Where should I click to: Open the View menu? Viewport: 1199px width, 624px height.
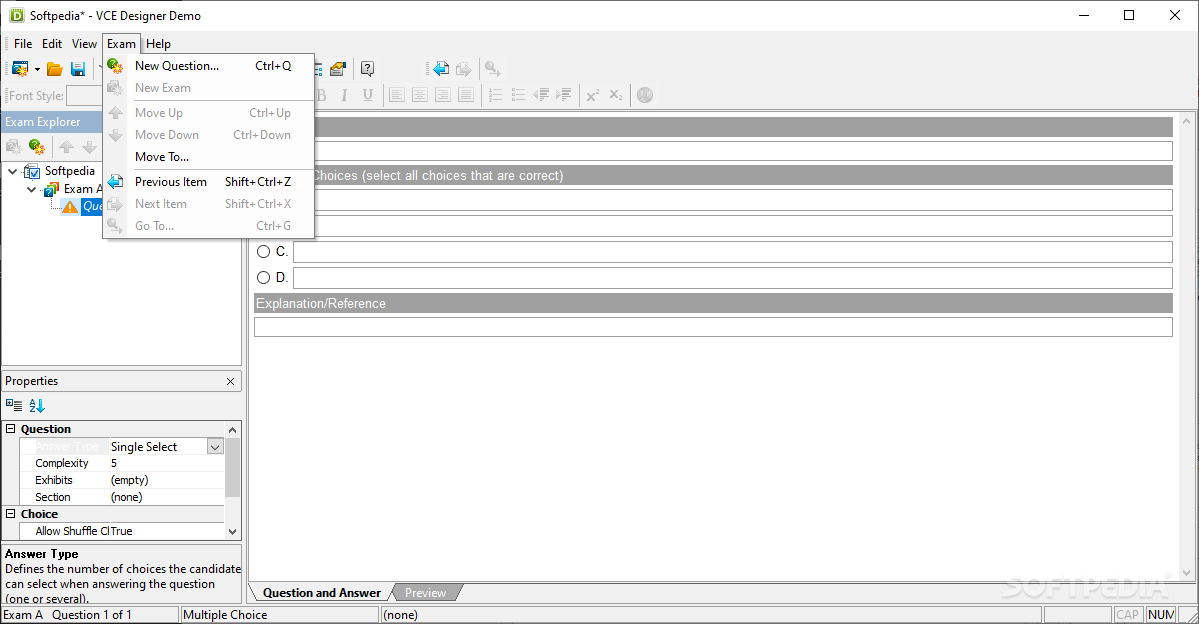[84, 44]
